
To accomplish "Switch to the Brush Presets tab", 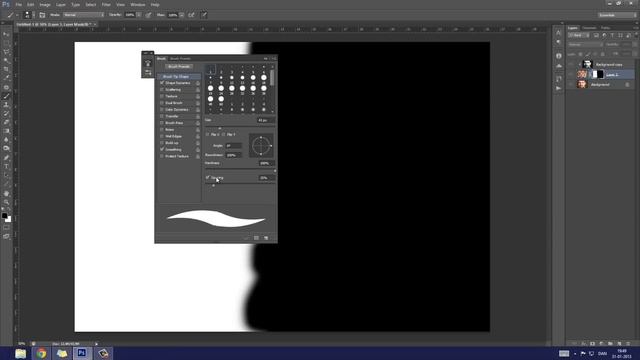I will pyautogui.click(x=180, y=59).
